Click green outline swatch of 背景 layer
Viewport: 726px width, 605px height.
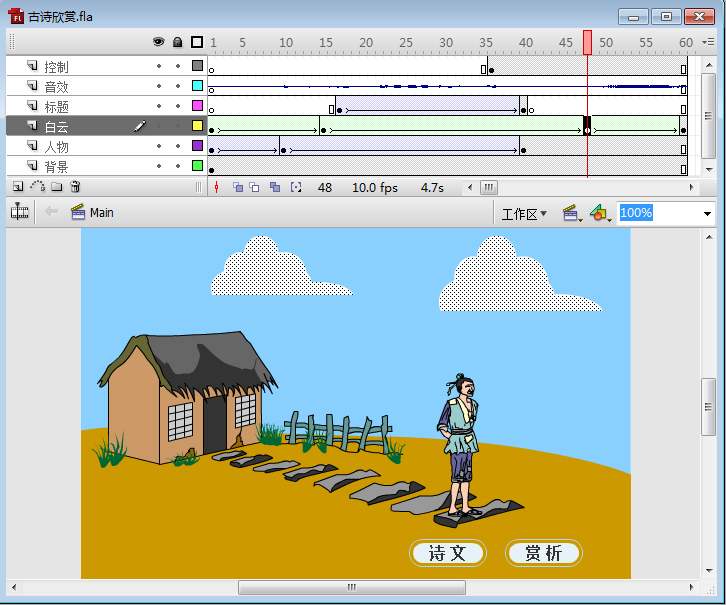point(197,165)
